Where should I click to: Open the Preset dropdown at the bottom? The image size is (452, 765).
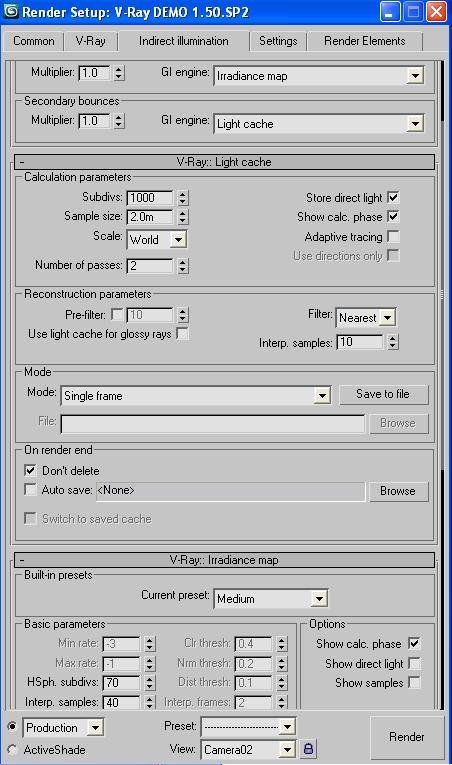pyautogui.click(x=248, y=727)
